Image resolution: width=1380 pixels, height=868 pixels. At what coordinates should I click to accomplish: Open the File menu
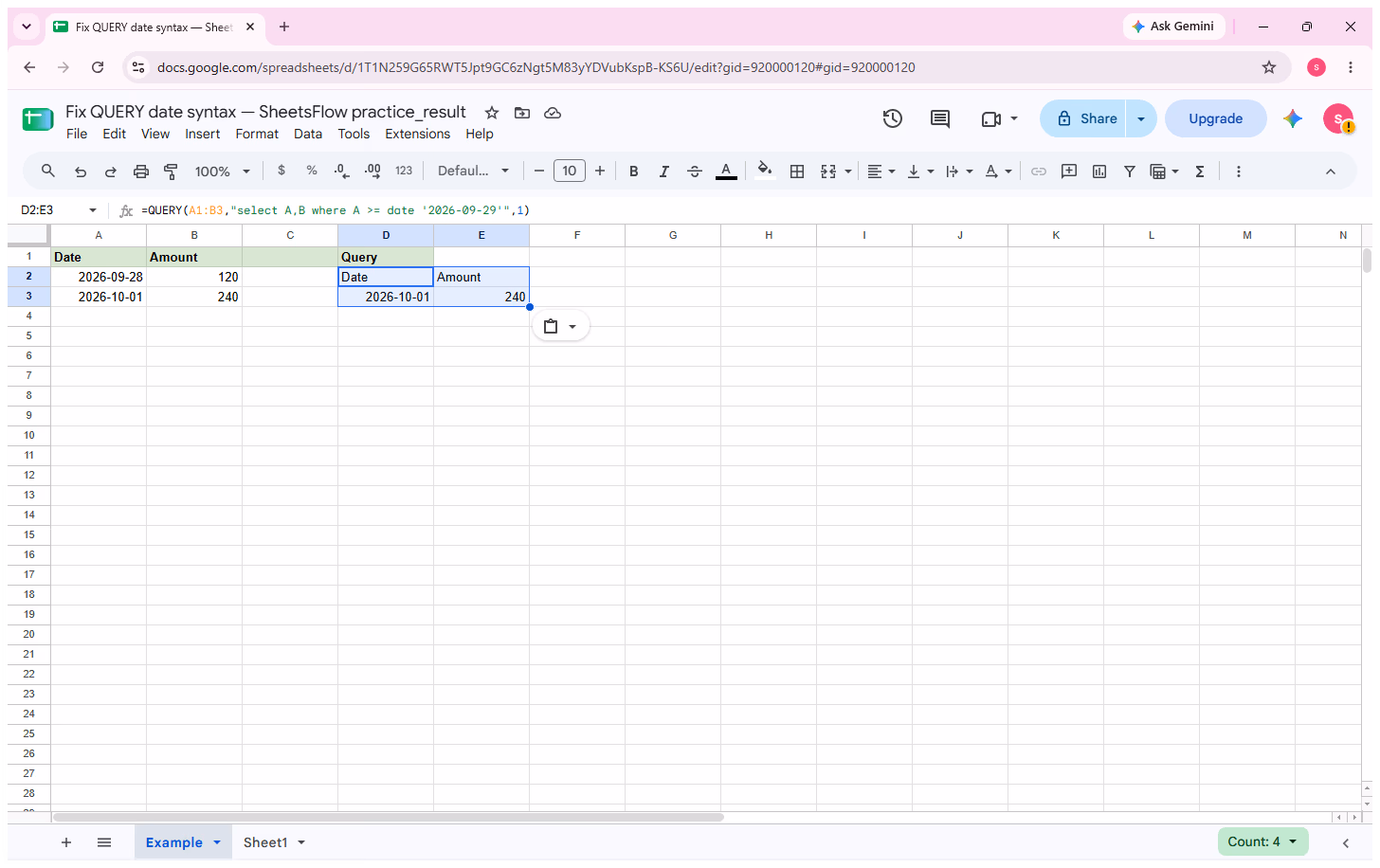click(x=77, y=134)
